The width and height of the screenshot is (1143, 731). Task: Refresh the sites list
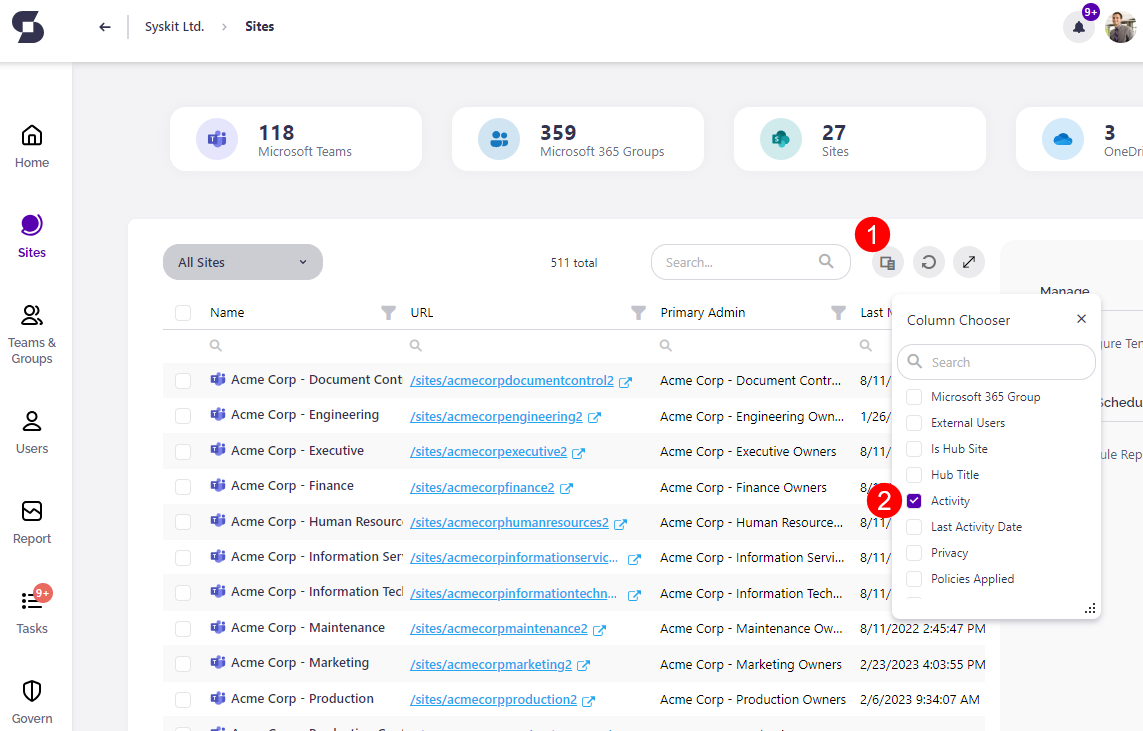pos(928,261)
